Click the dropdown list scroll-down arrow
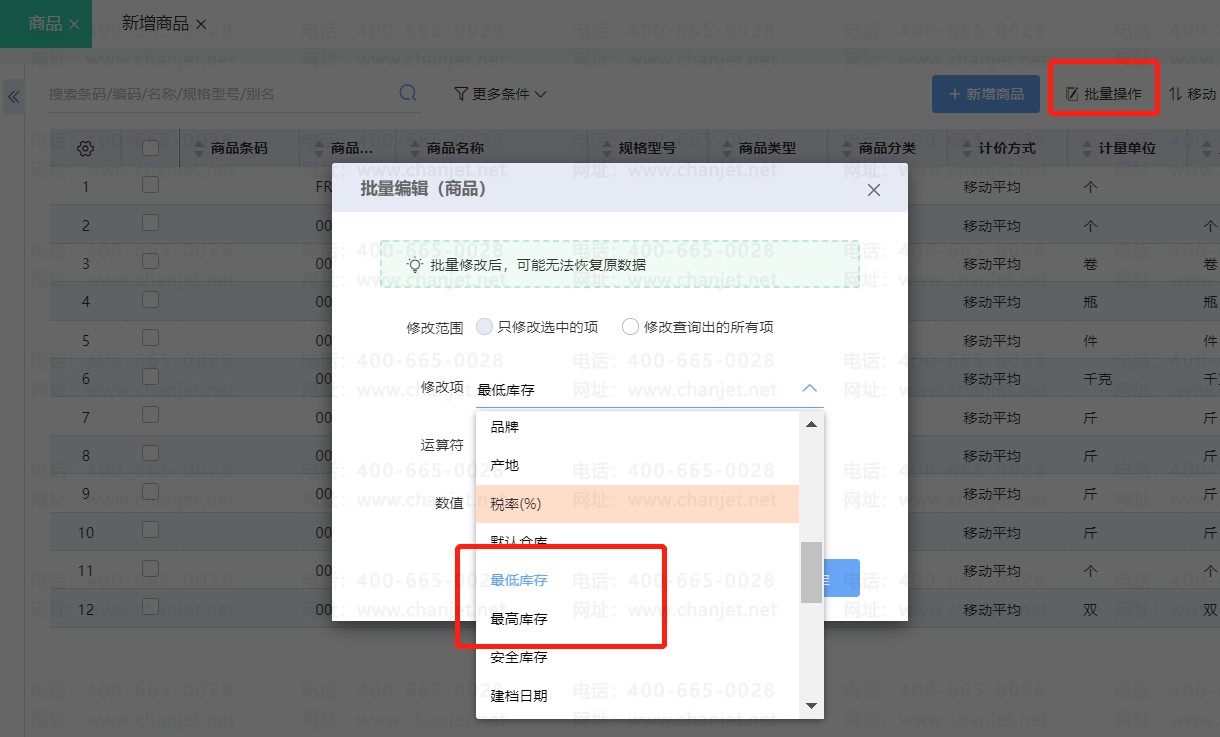The width and height of the screenshot is (1220, 737). (811, 706)
